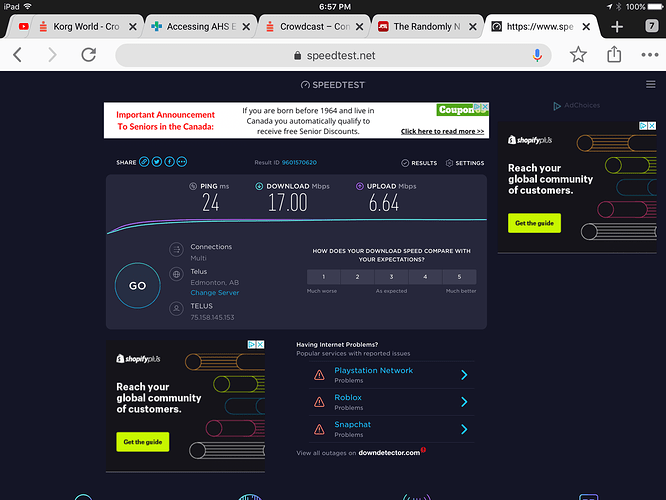Share result on Twitter
Screen dimensions: 666x500
[157, 162]
